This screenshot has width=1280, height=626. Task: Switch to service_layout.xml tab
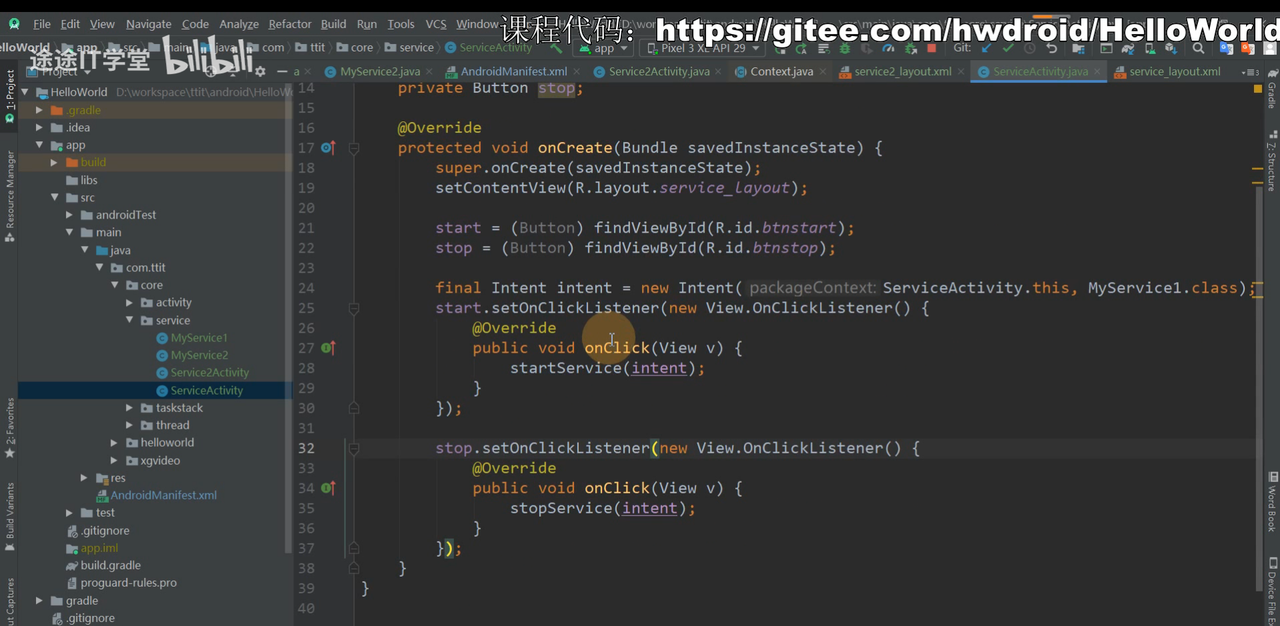pyautogui.click(x=1175, y=72)
